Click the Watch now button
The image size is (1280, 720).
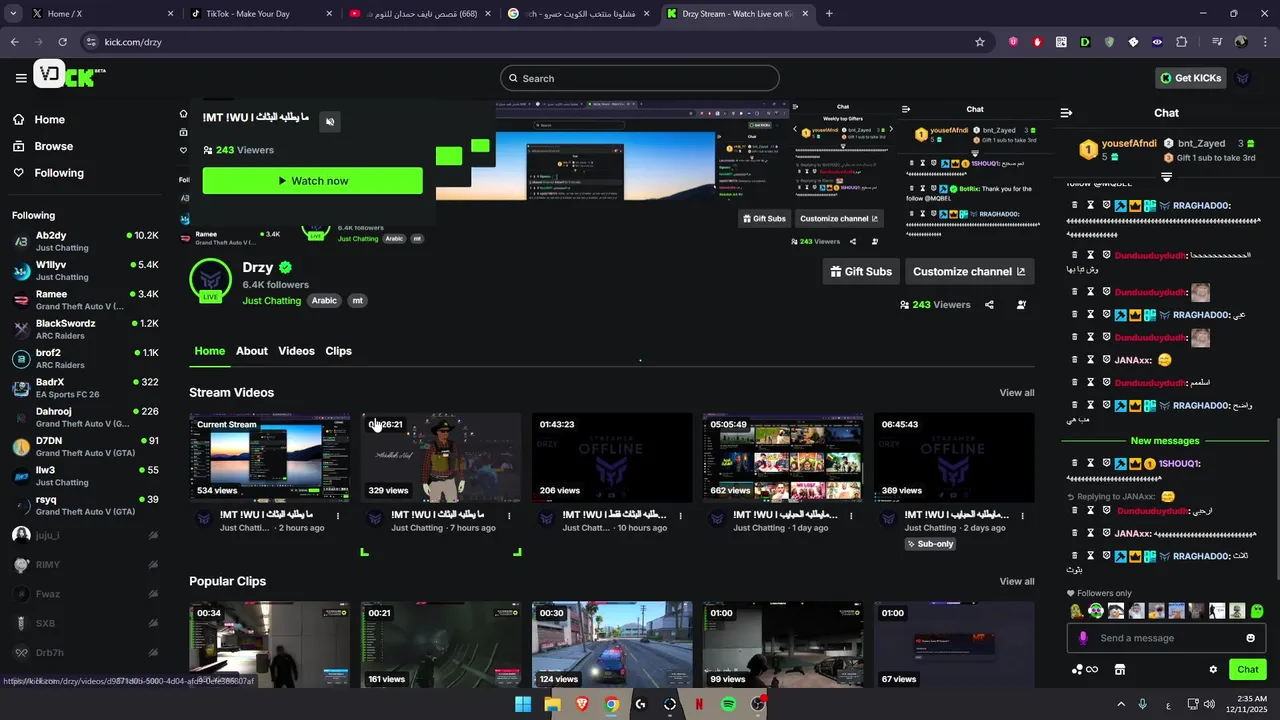[x=312, y=181]
